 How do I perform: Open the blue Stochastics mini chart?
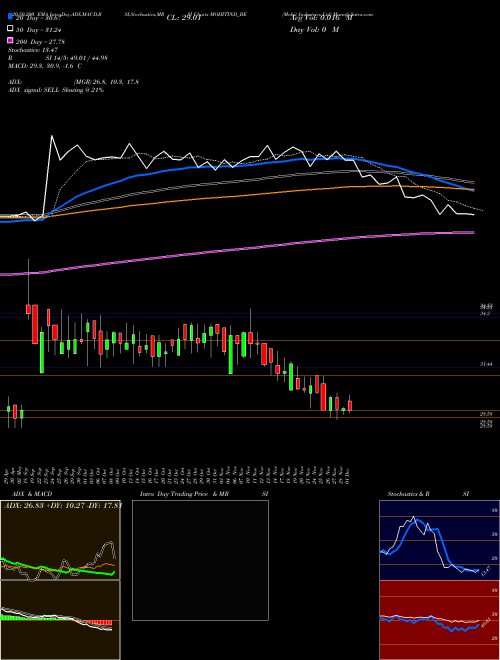click(439, 540)
